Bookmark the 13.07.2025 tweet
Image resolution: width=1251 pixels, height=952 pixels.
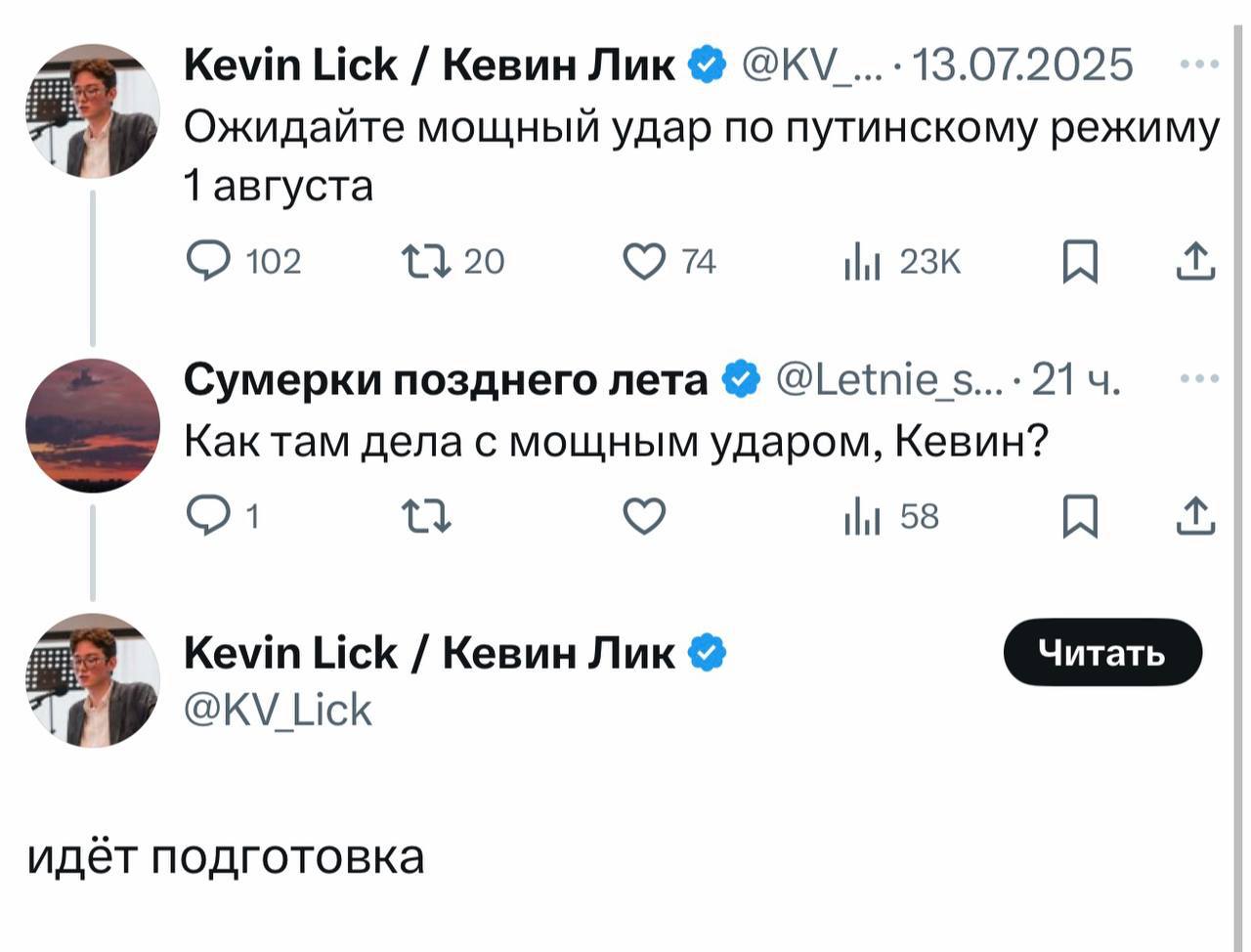tap(1080, 261)
